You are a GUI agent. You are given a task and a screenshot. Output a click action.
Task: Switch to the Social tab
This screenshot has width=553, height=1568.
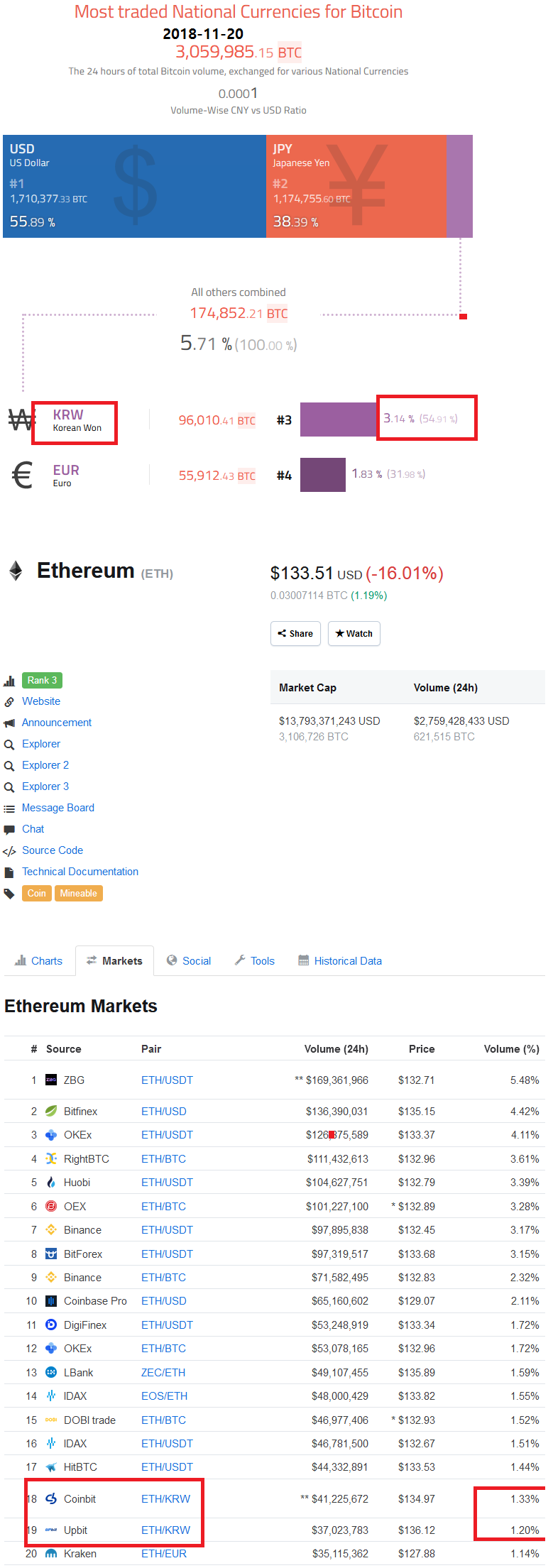(x=189, y=960)
